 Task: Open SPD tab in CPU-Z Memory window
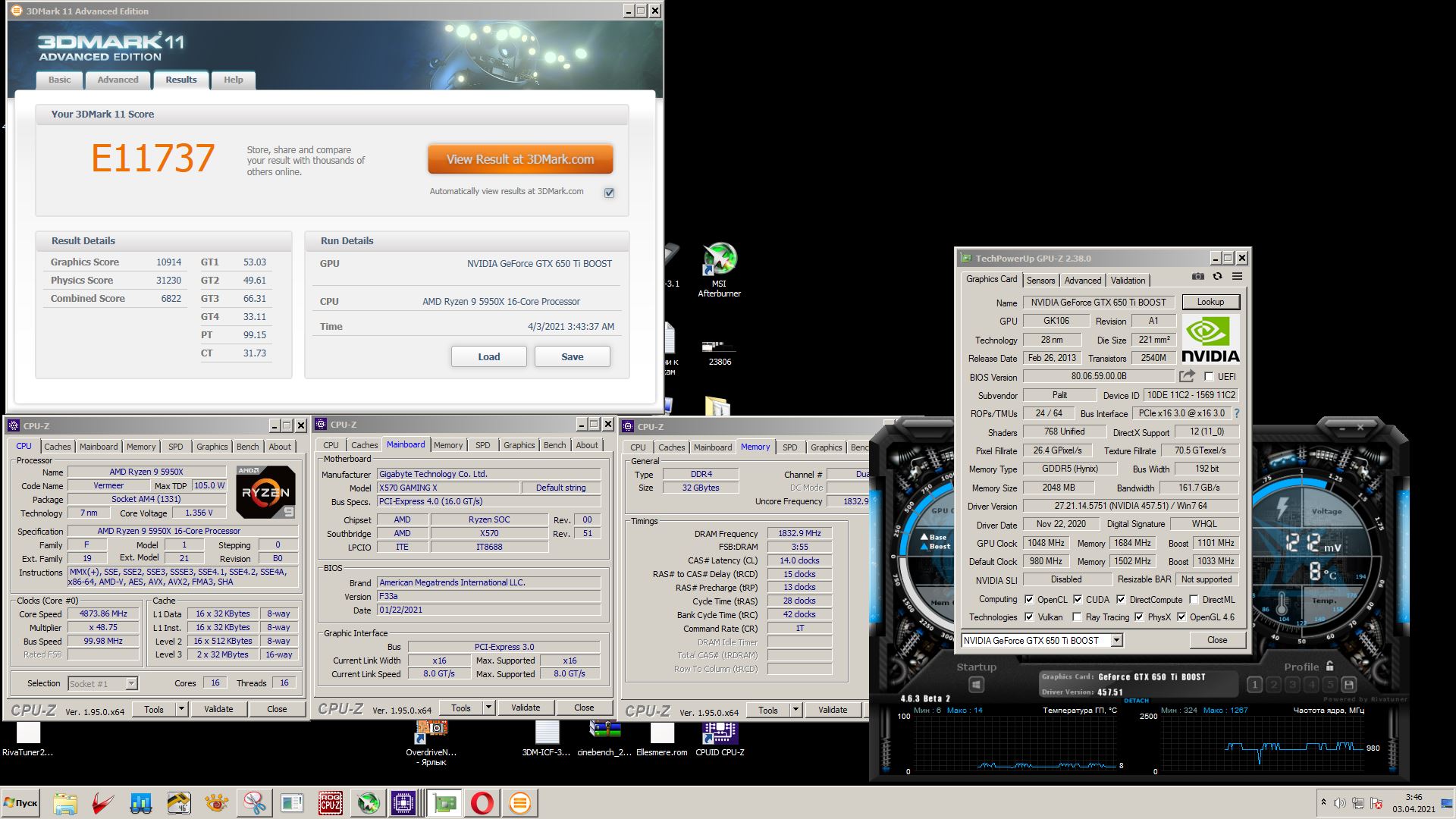click(x=789, y=447)
